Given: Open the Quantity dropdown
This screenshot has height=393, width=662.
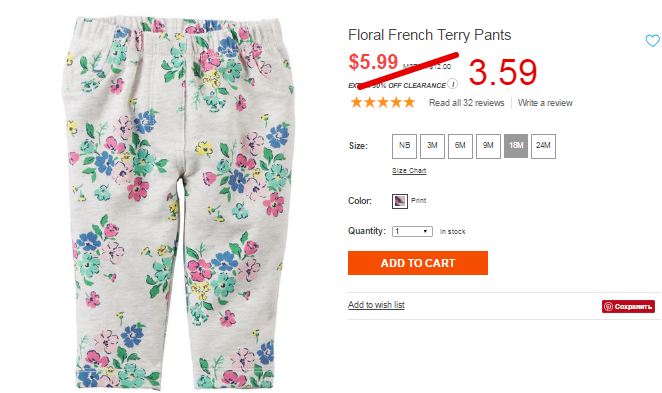Looking at the screenshot, I should (x=412, y=231).
